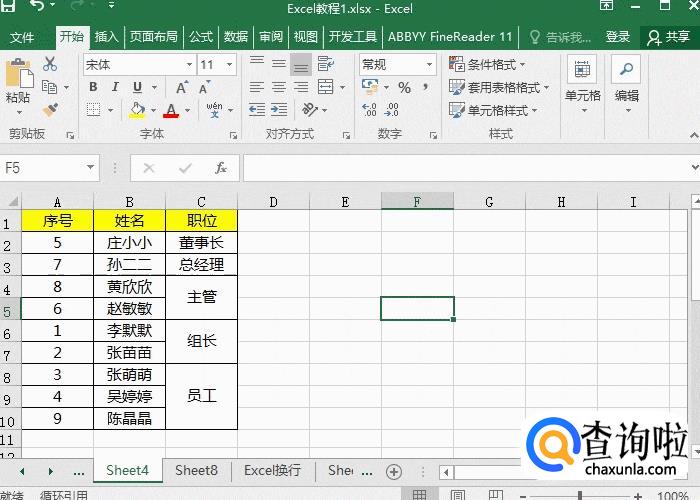
Task: Click the Decrease Font Size icon
Action: pos(204,88)
